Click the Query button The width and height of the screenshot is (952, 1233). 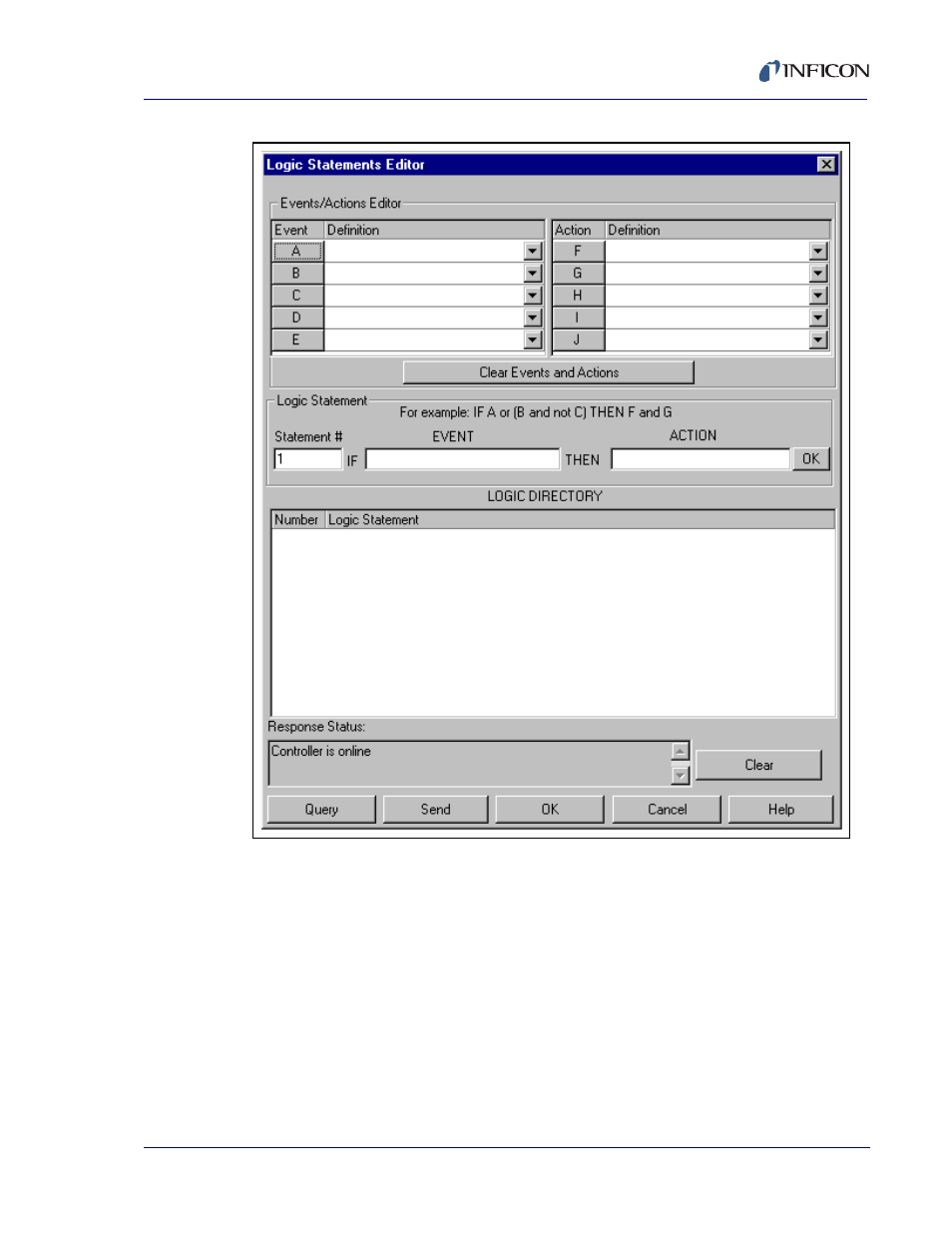click(x=321, y=810)
